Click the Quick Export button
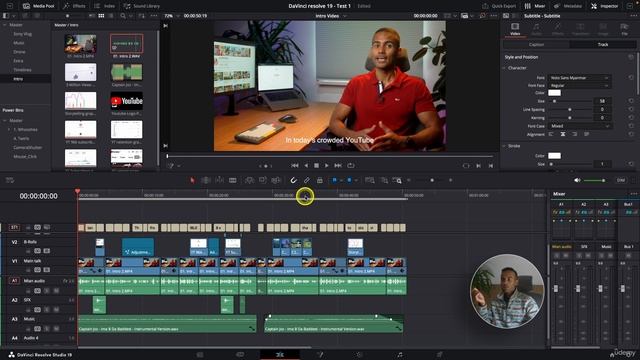640x360 pixels. pyautogui.click(x=499, y=6)
